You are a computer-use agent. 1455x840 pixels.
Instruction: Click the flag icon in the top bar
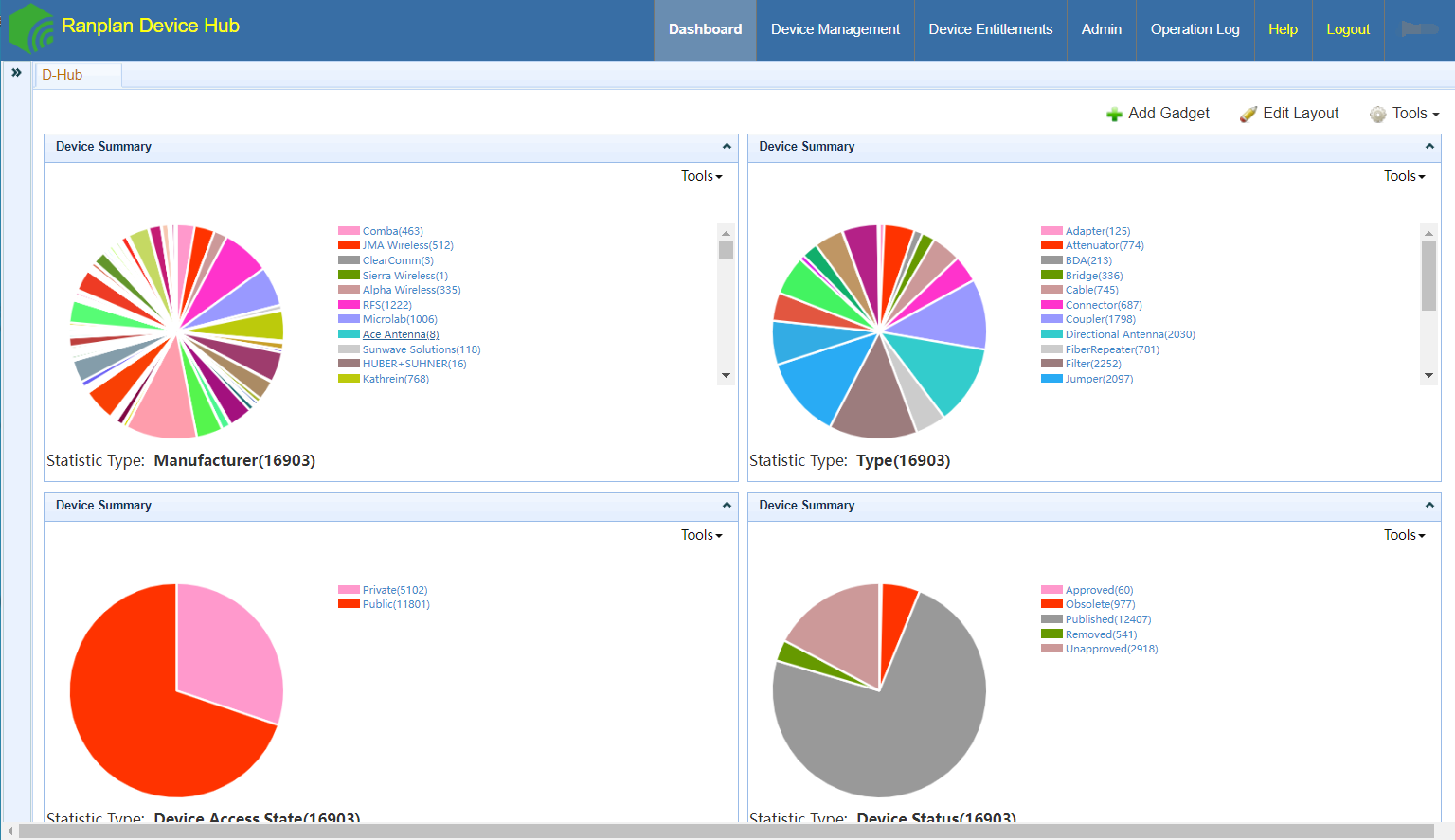click(x=1419, y=29)
